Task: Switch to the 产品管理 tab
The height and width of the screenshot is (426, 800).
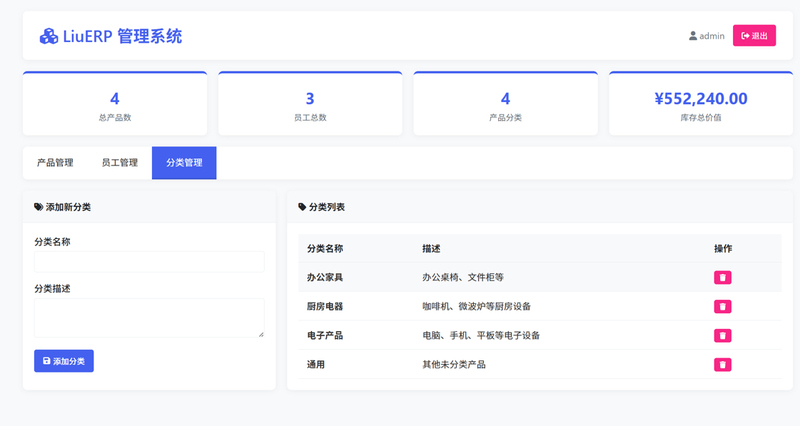Action: (55, 163)
